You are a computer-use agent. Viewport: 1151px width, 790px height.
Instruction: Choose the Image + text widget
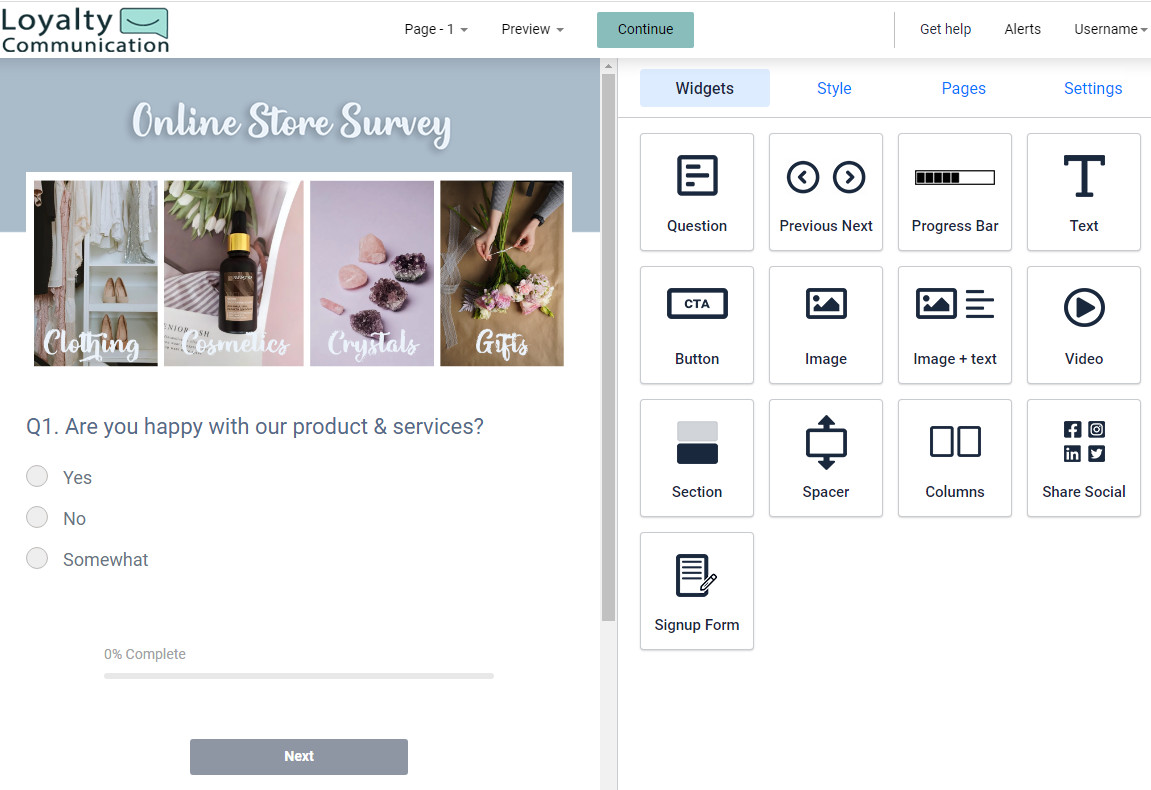tap(954, 325)
